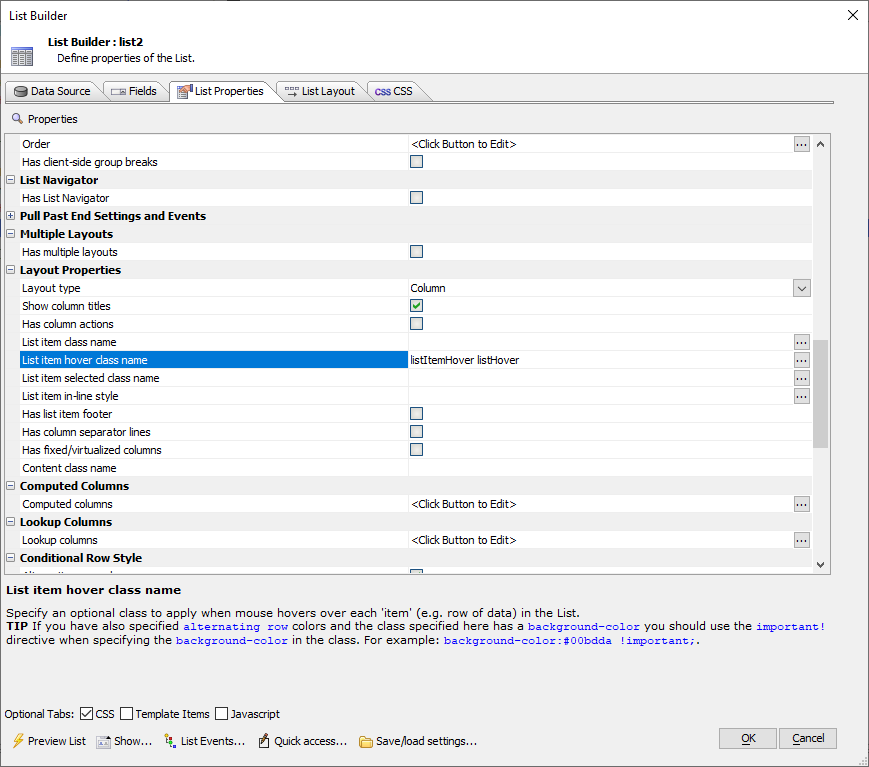Image resolution: width=869 pixels, height=767 pixels.
Task: Switch to the Data Source tab
Action: coord(53,91)
